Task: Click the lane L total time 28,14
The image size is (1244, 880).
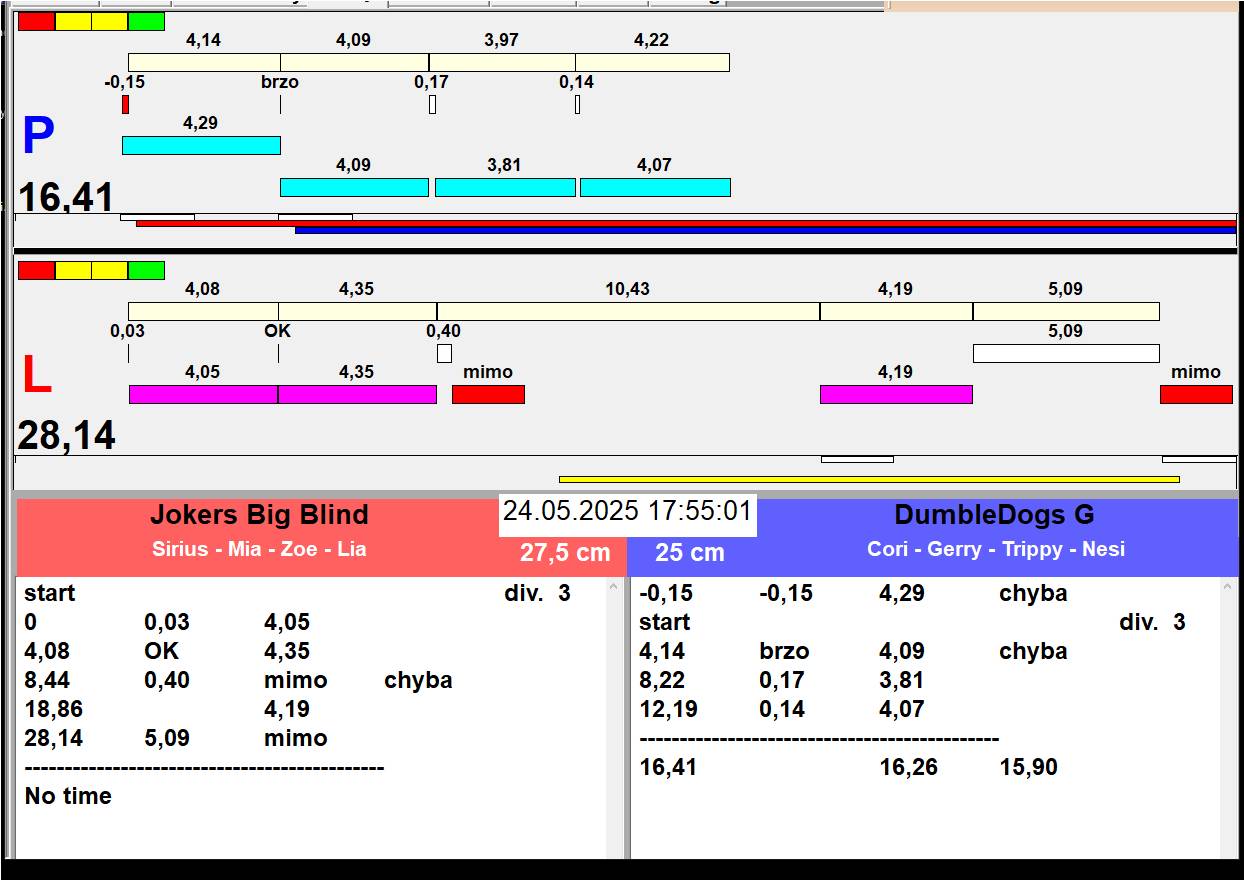Action: click(x=66, y=436)
